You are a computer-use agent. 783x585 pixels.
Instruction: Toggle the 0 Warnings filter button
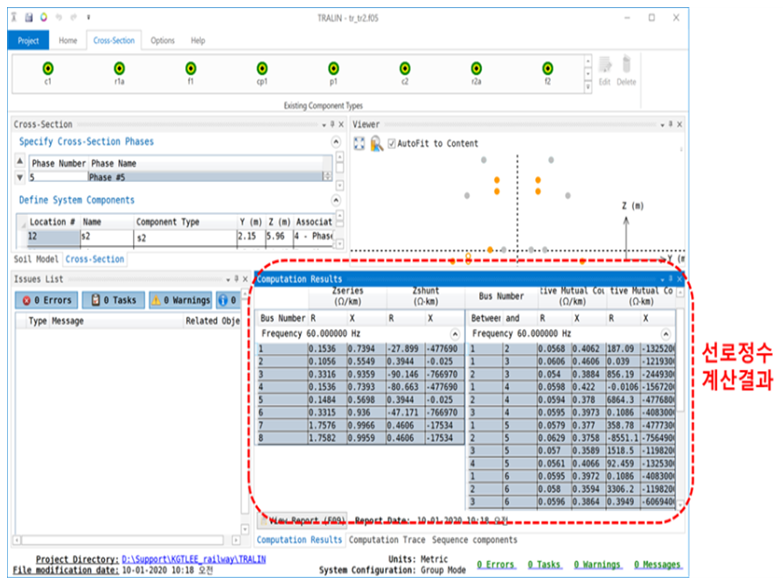coord(180,300)
